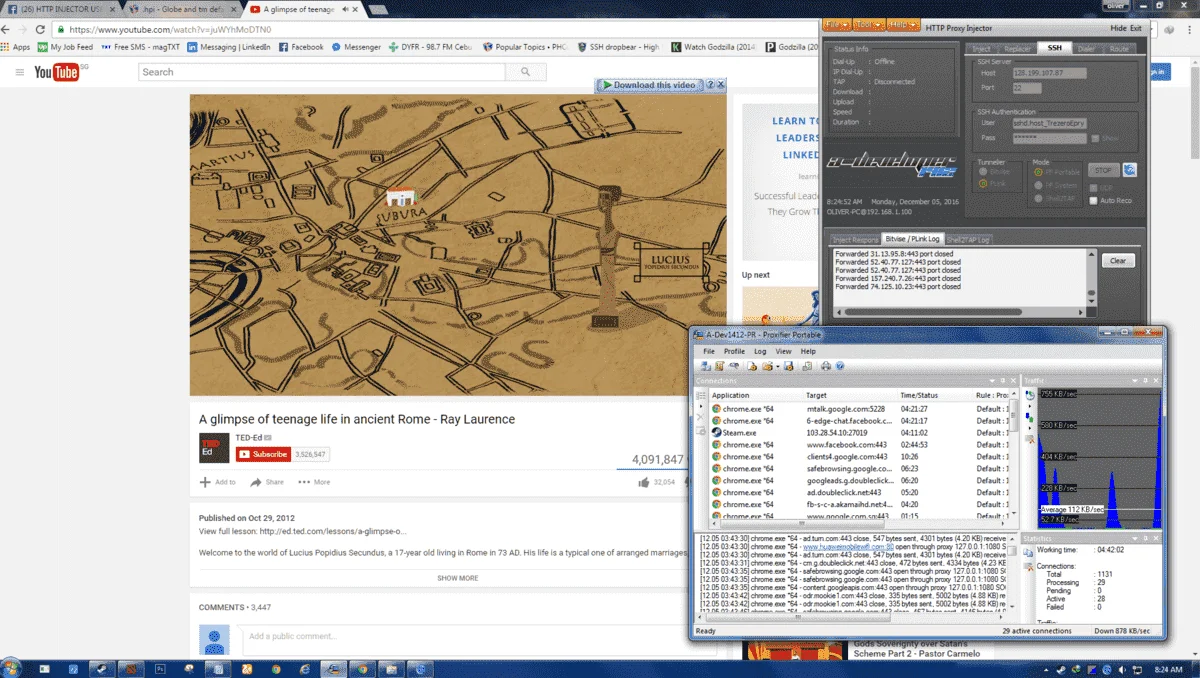Toggle the UDP checkbox in HTTP Proxy Injector
This screenshot has height=678, width=1200.
point(1093,188)
